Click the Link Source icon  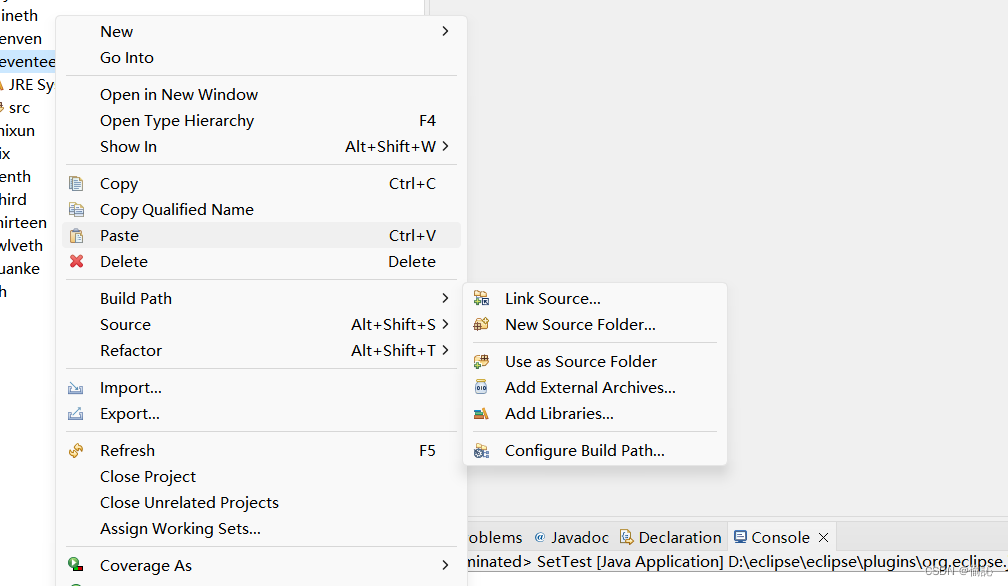click(x=481, y=299)
